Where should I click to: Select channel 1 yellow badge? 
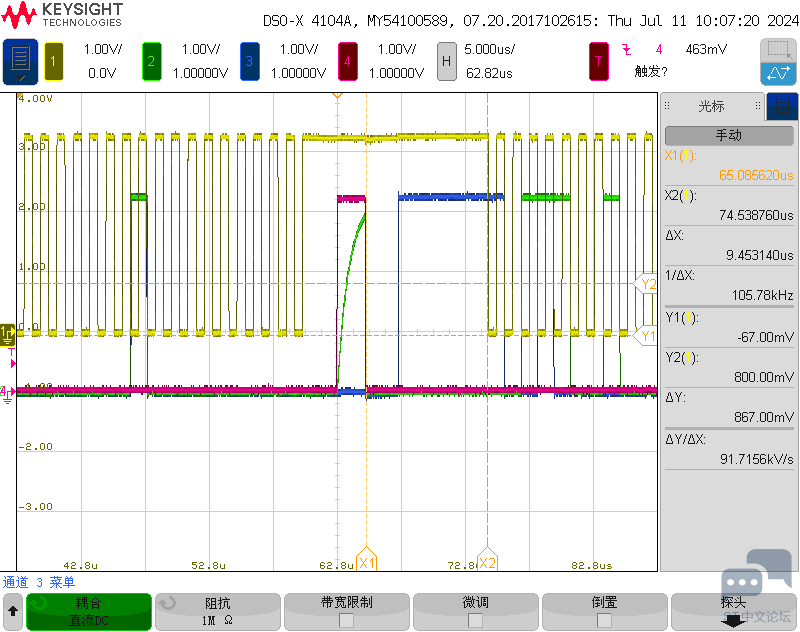tap(54, 62)
